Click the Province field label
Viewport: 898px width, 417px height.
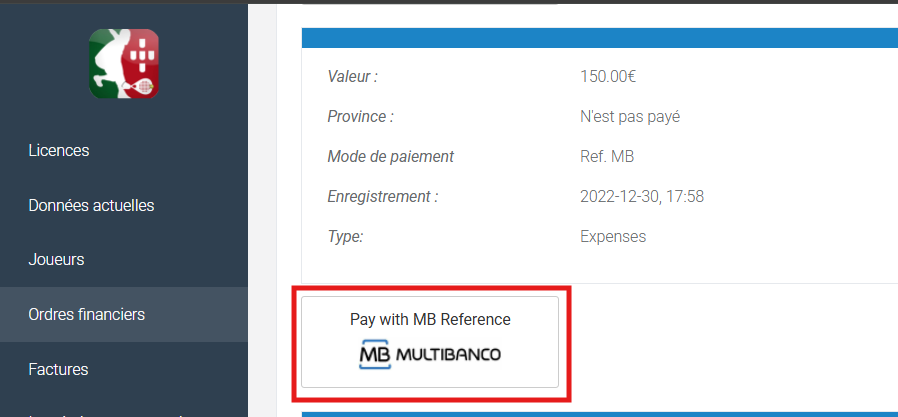[360, 116]
